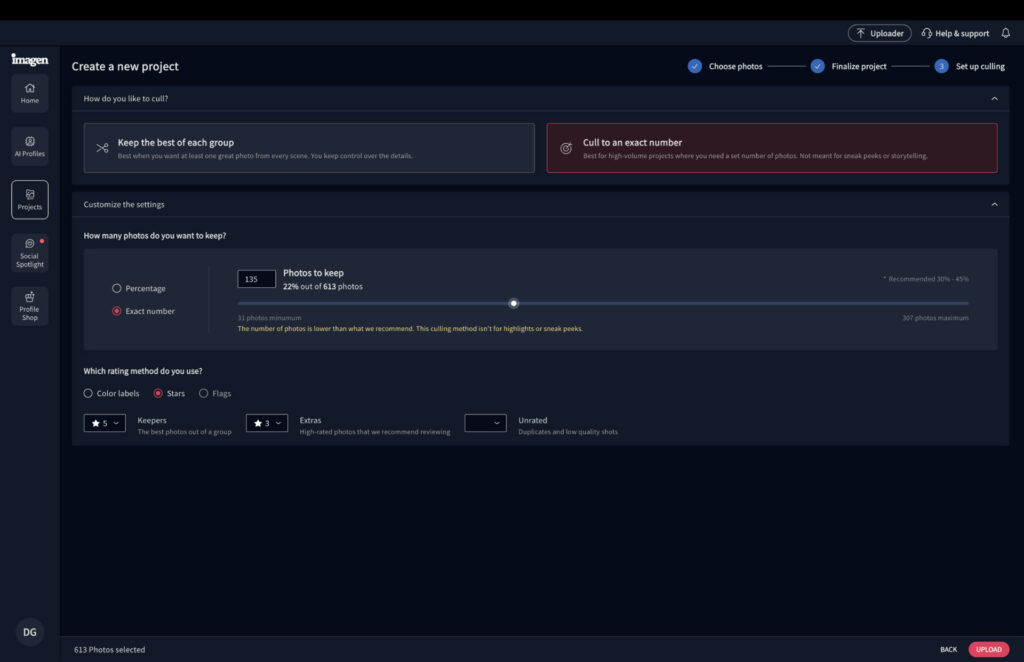
Task: Go to Projects in sidebar
Action: [x=30, y=199]
